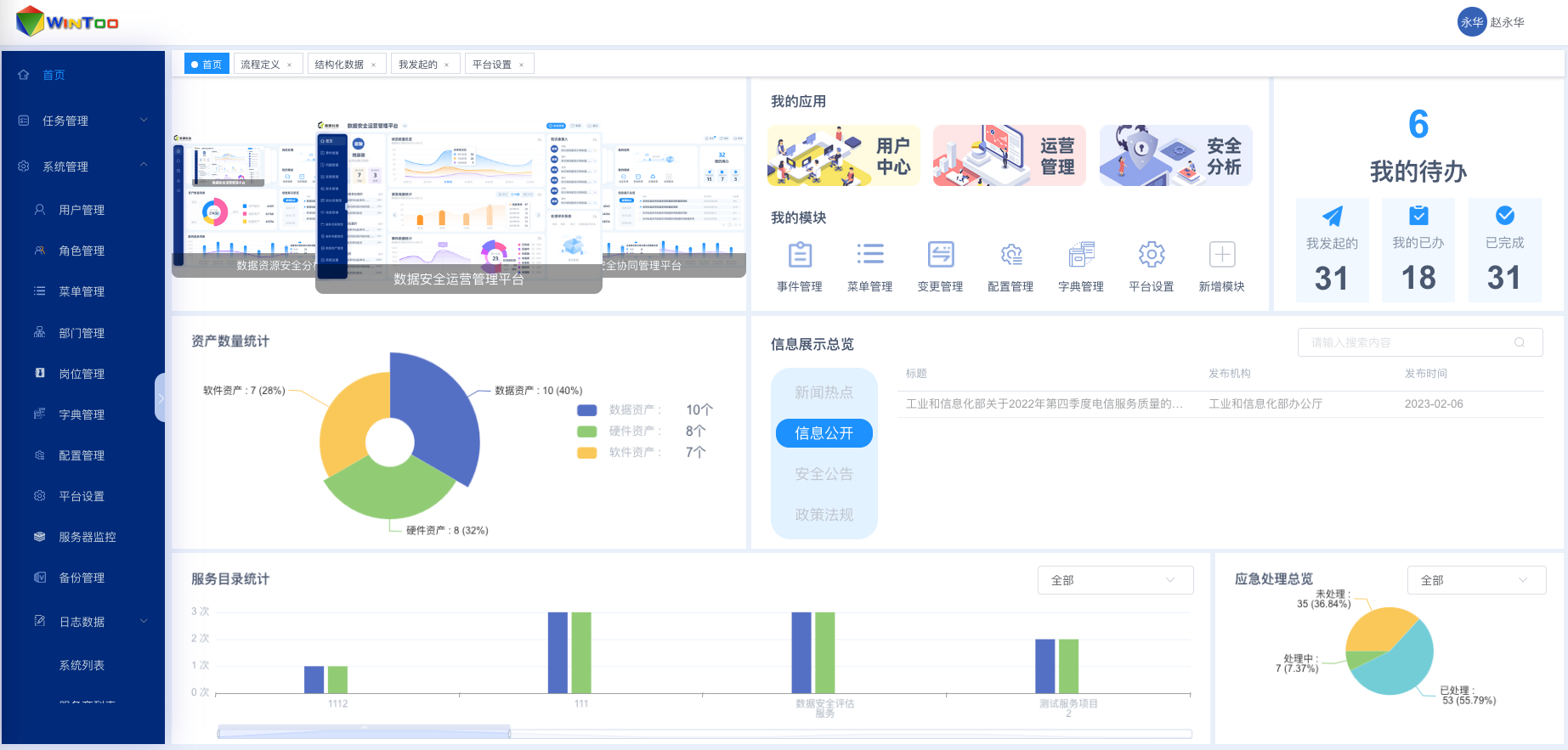Screen dimensions: 1568x750
Task: Open the 服务目录统计 全部 dropdown
Action: tap(1114, 580)
